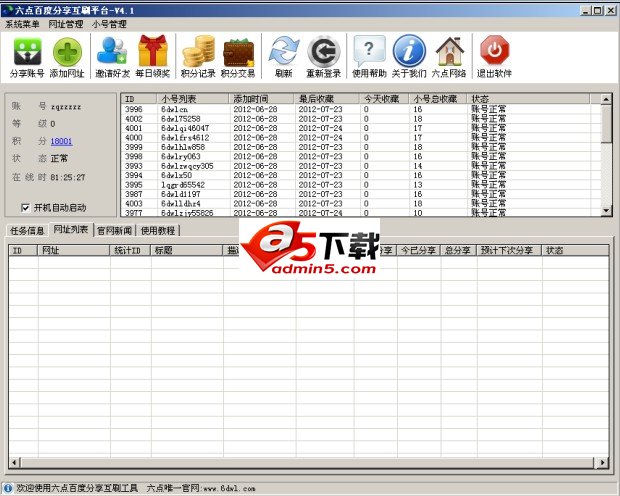The image size is (620, 496).
Task: Select row with account lqgrd65542
Action: click(361, 185)
